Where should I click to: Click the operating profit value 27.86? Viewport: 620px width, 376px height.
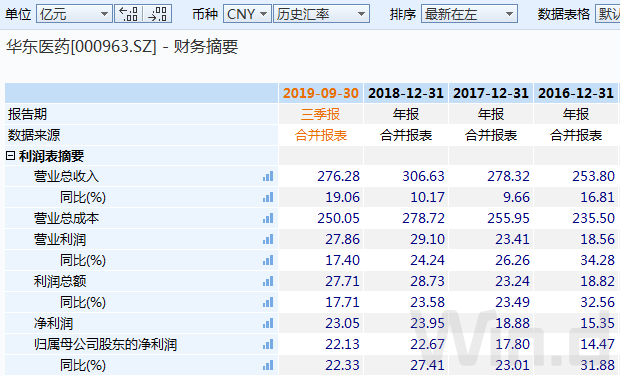(x=342, y=239)
